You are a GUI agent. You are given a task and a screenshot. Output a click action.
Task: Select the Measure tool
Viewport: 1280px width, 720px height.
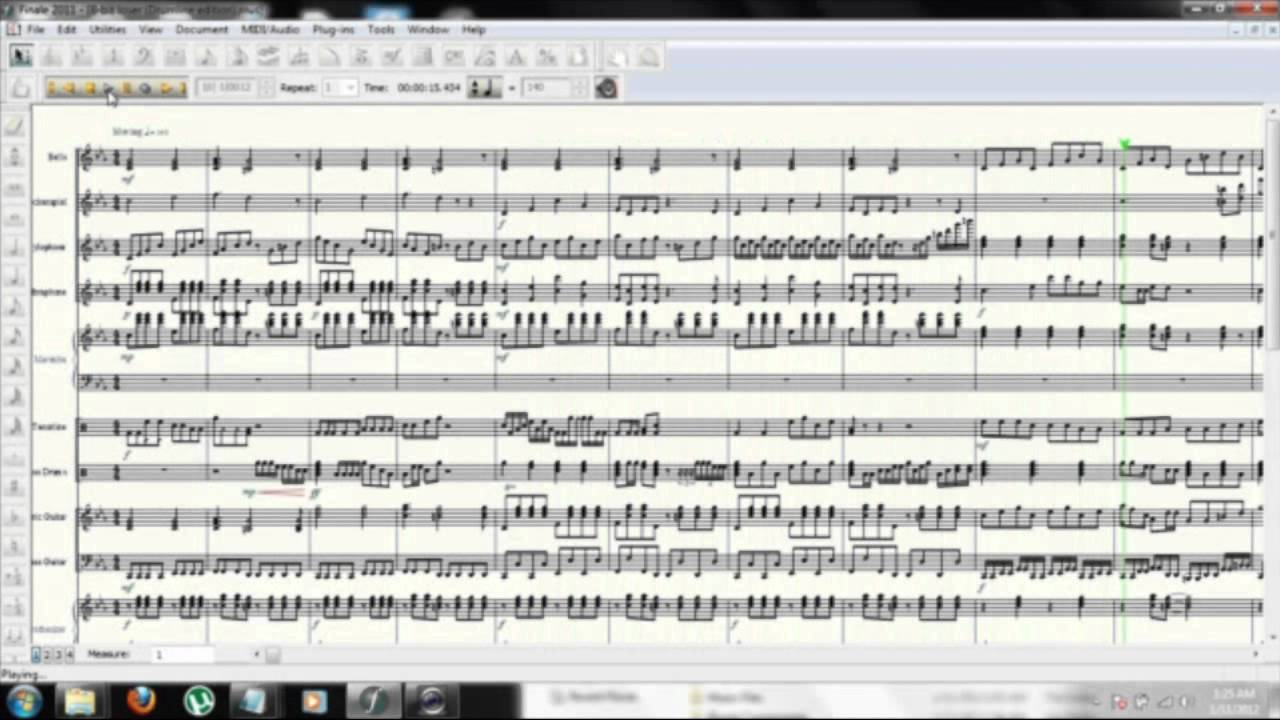(175, 57)
